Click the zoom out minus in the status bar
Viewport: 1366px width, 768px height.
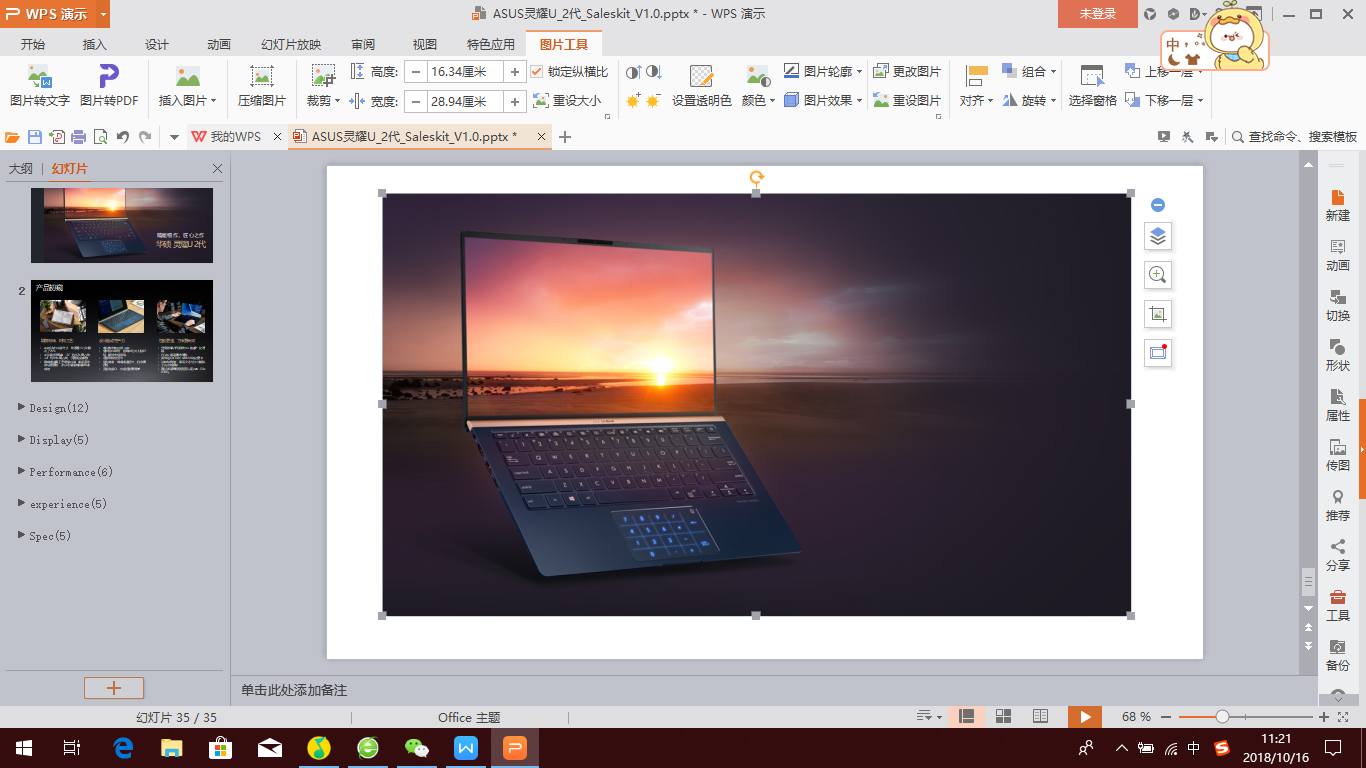tap(1168, 717)
